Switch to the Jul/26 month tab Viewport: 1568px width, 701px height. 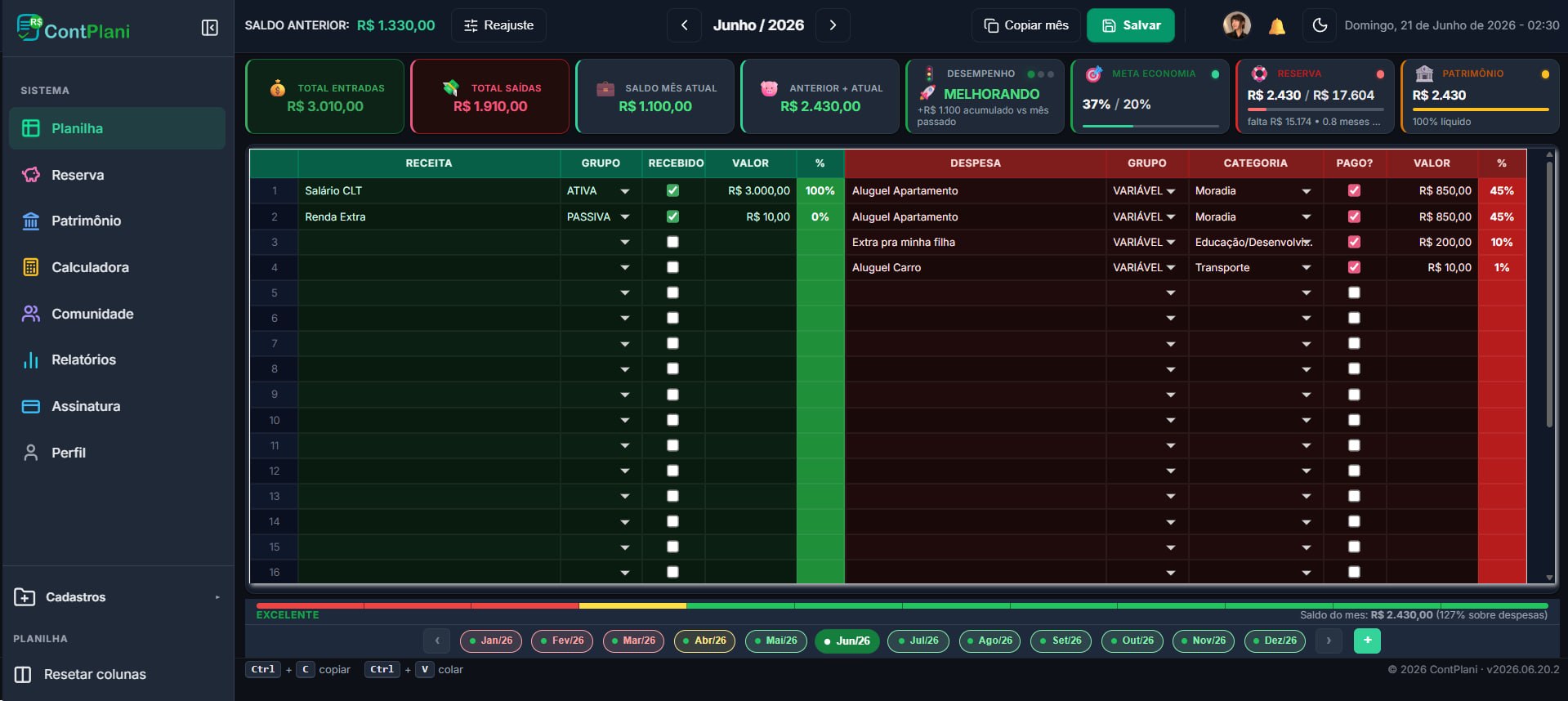click(918, 641)
